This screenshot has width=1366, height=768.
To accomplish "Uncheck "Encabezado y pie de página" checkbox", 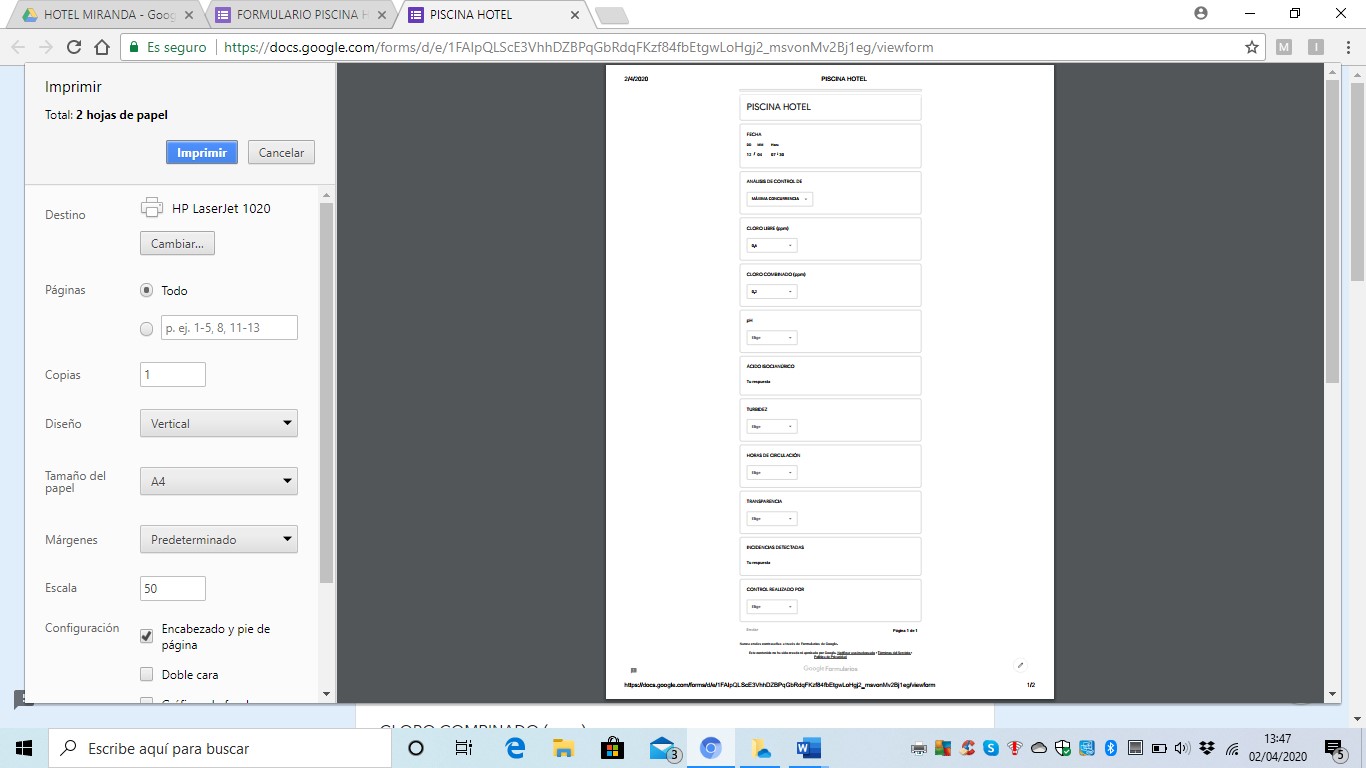I will point(147,635).
